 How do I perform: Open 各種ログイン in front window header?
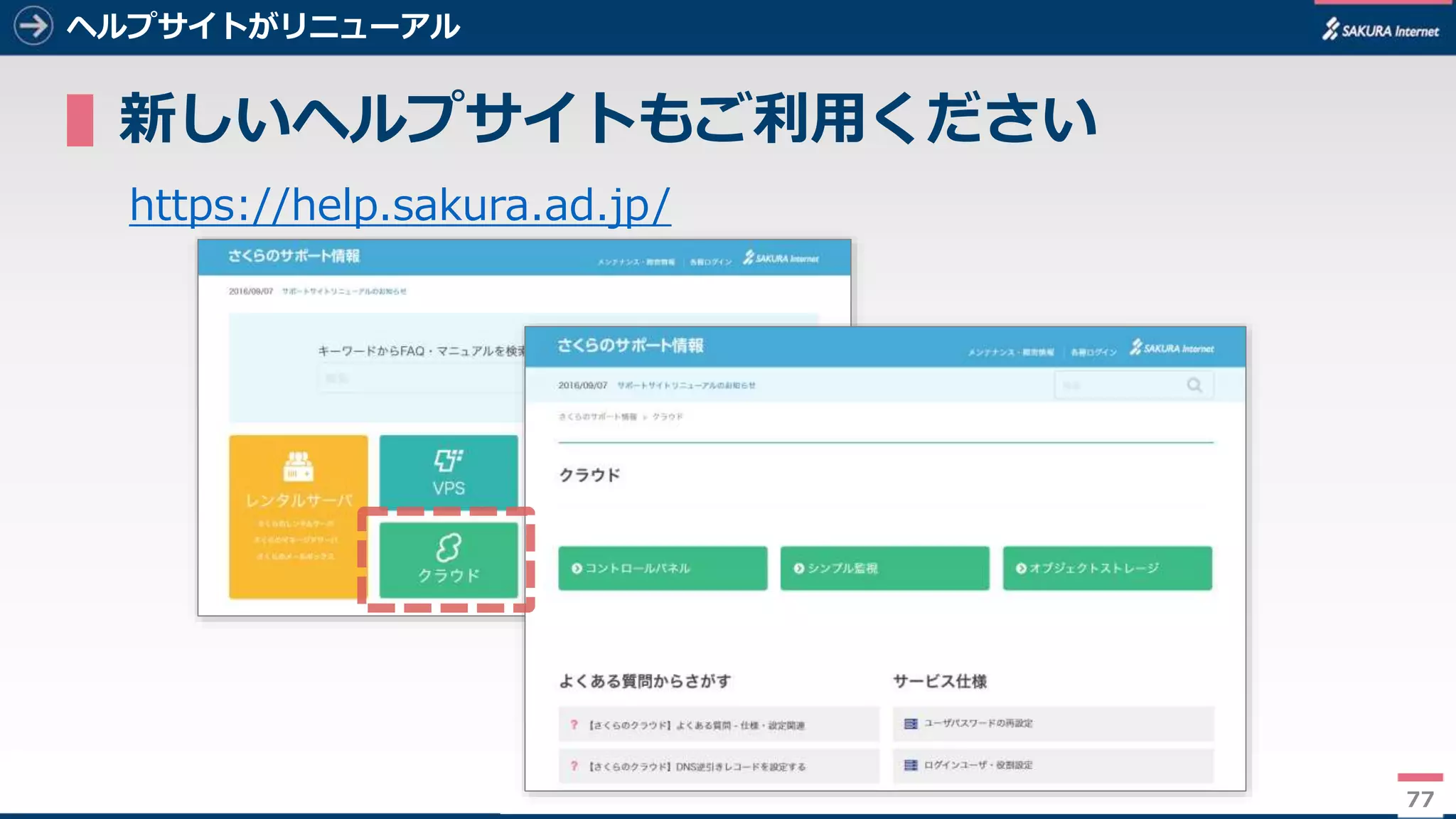point(1093,352)
